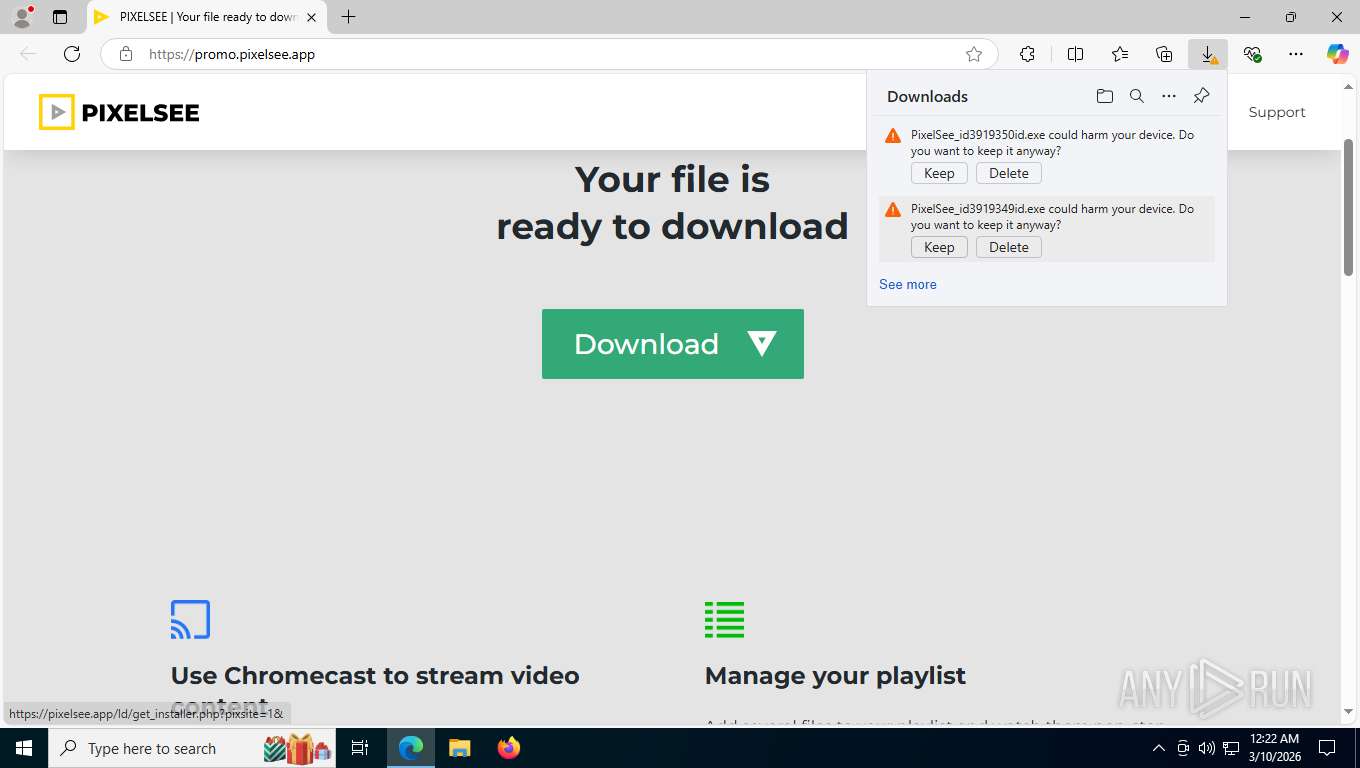Open the tab actions menu icon

pyautogui.click(x=60, y=17)
